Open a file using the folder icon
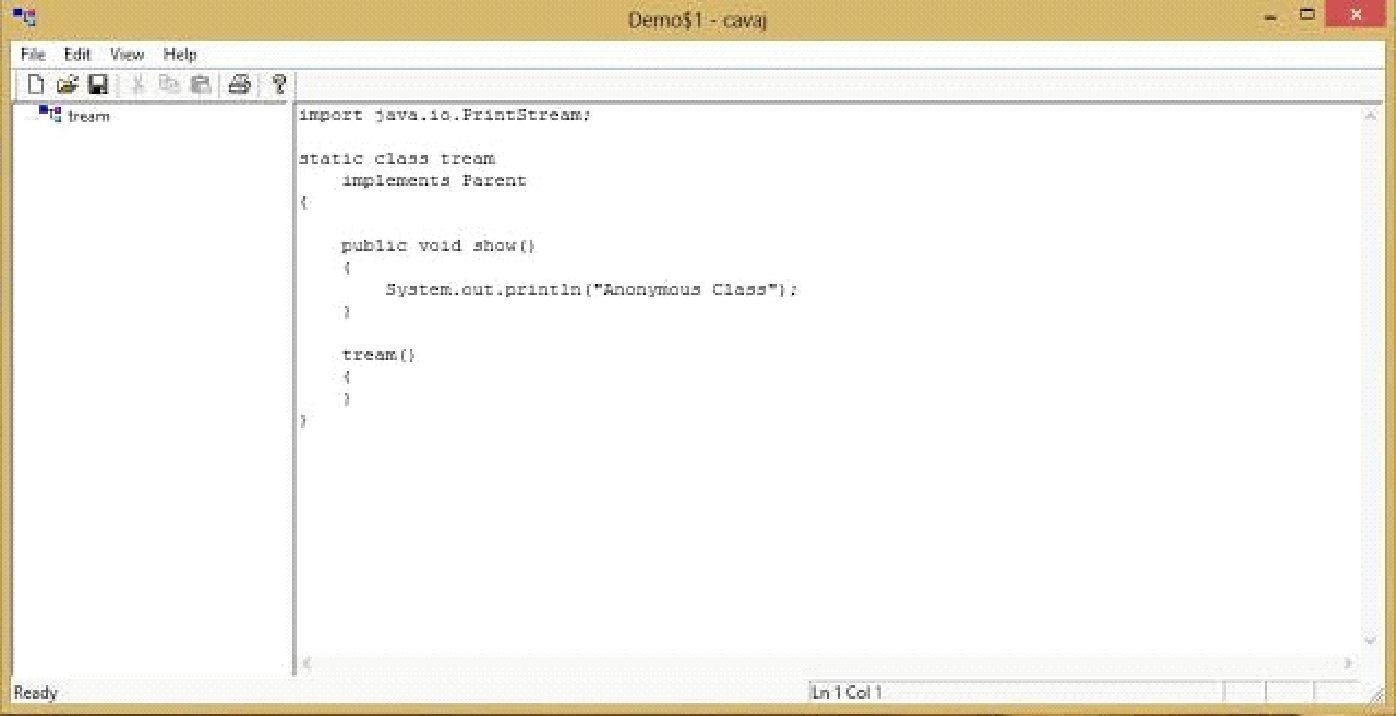Screen dimensions: 1396x716 click(67, 85)
